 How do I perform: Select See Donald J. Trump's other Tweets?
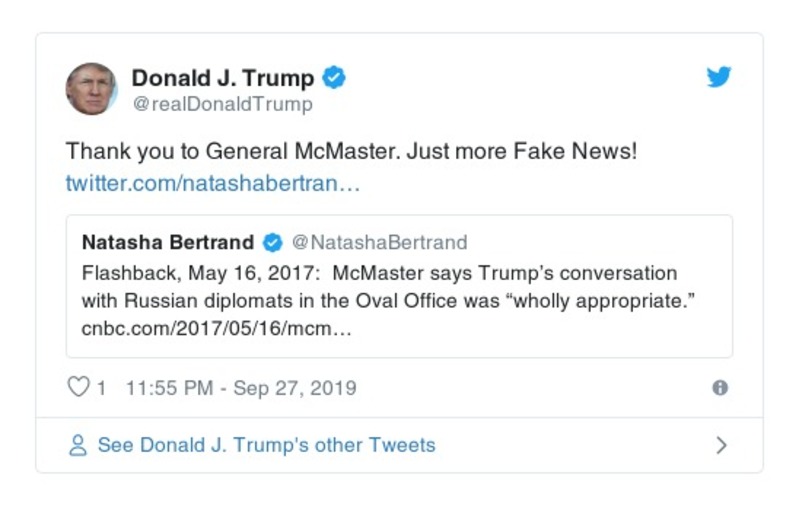266,445
